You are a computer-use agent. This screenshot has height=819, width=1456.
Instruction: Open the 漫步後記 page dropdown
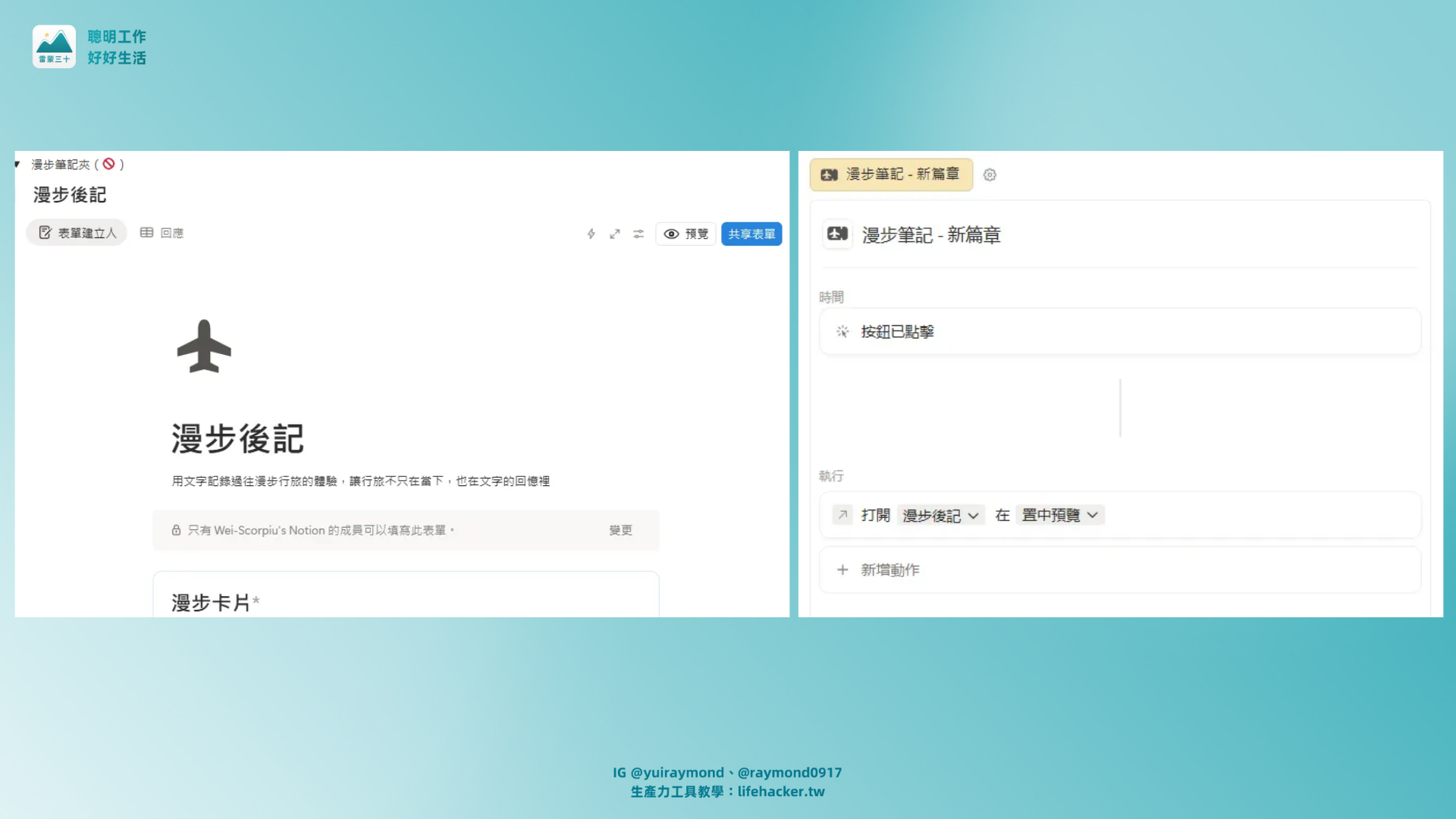[x=940, y=515]
